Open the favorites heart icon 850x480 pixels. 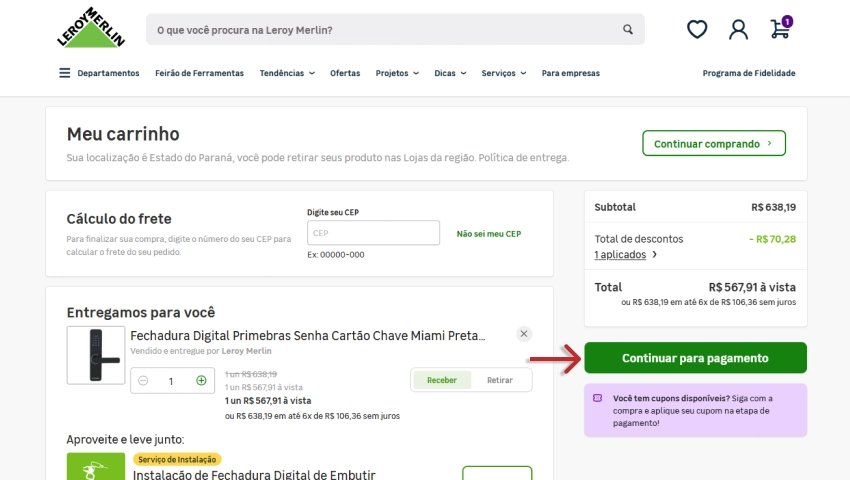click(697, 29)
